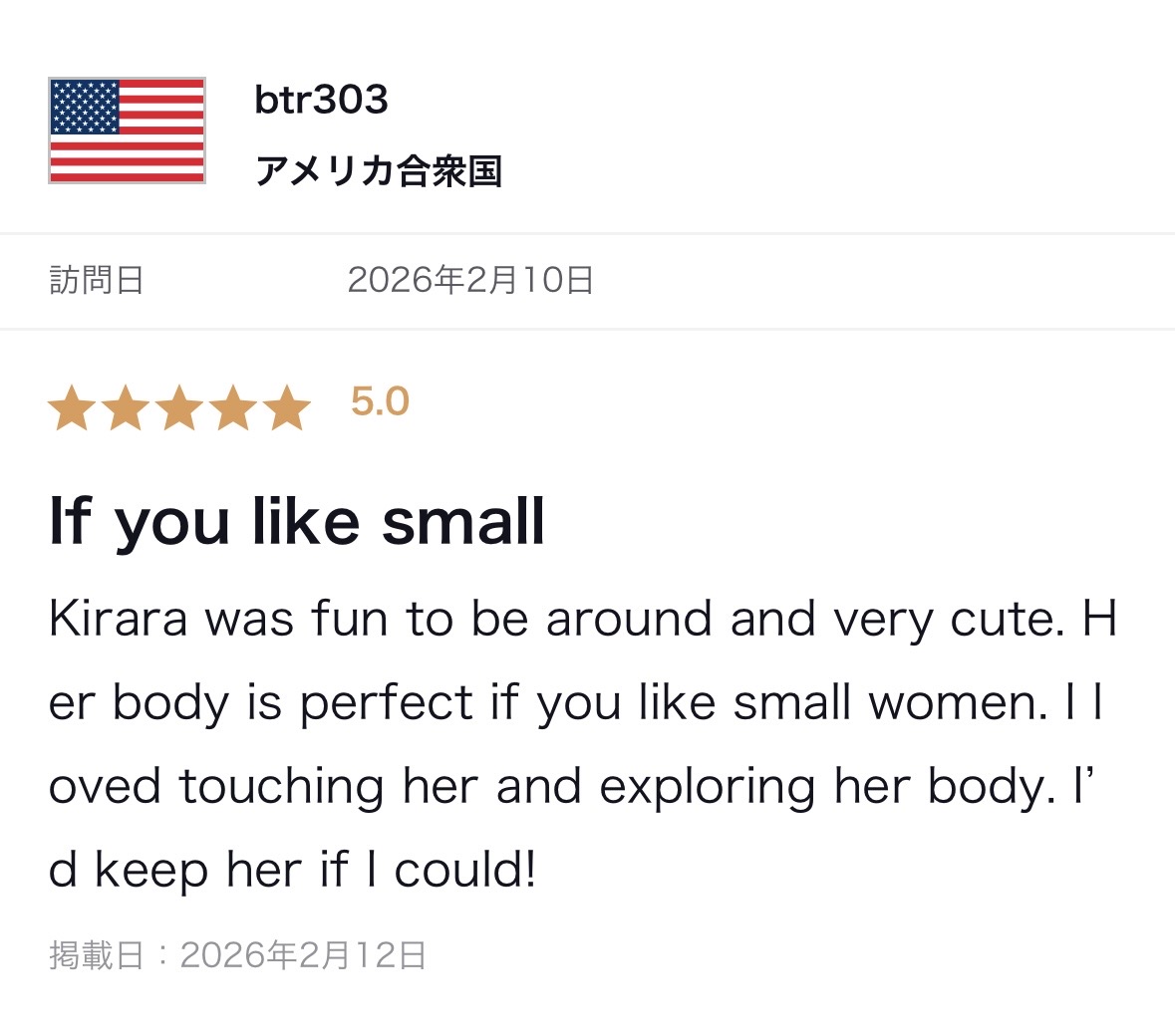Screen dimensions: 1175x1036
Task: Click the last review line ending "could!"
Action: click(292, 870)
